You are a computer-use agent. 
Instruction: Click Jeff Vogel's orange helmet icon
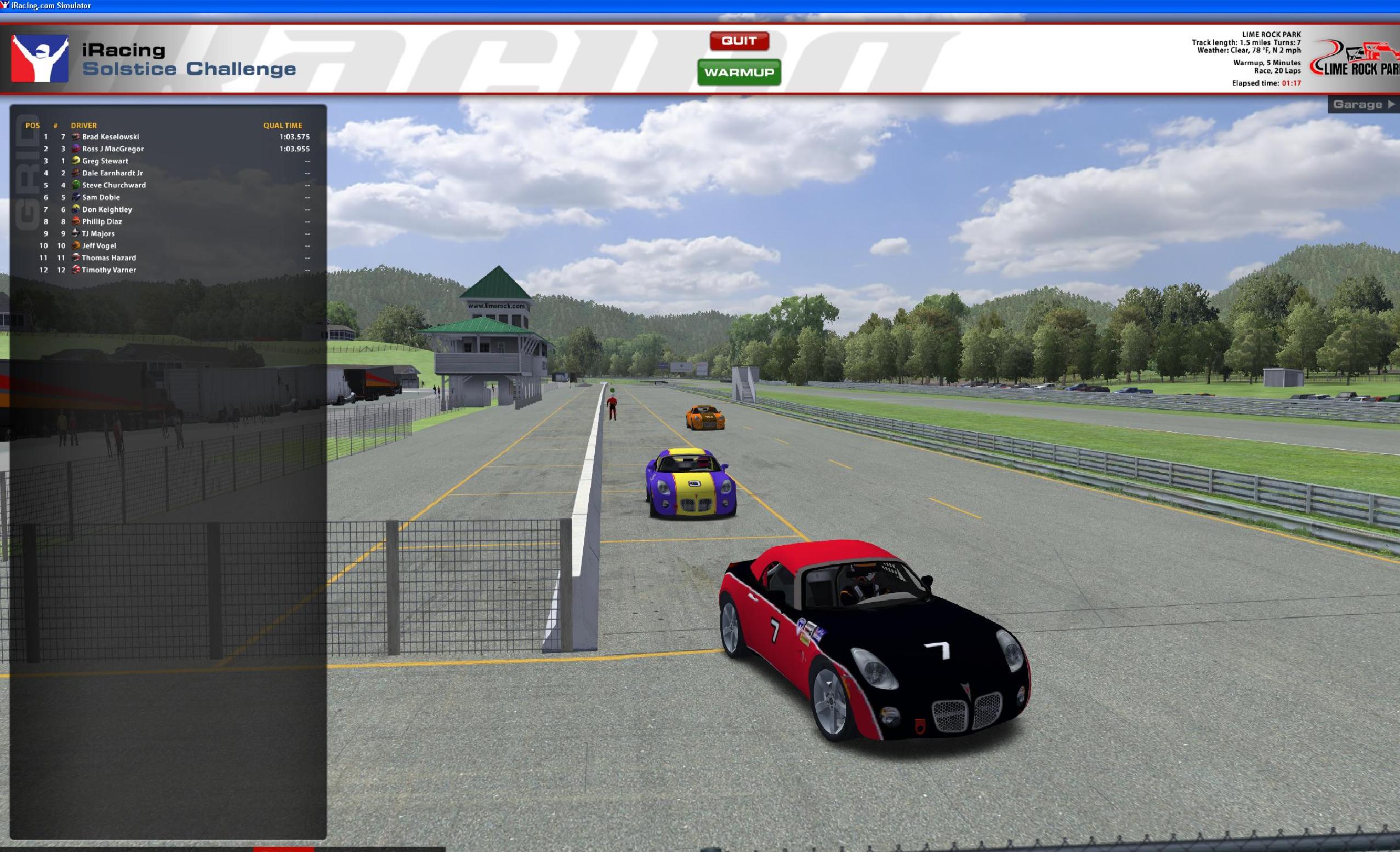point(76,246)
